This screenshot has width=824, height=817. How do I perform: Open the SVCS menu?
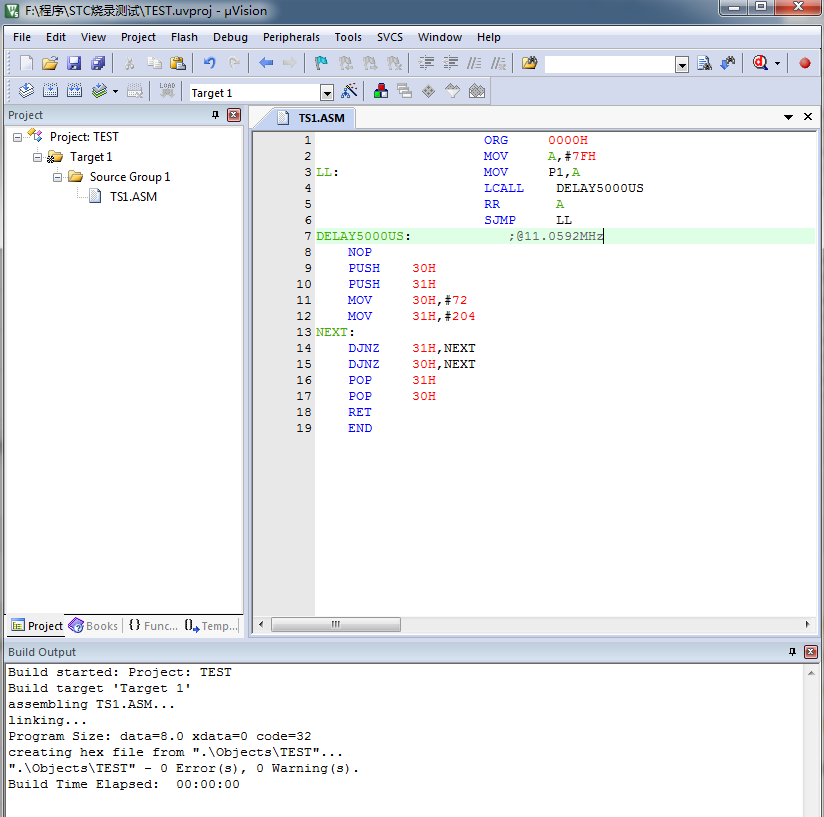point(389,37)
